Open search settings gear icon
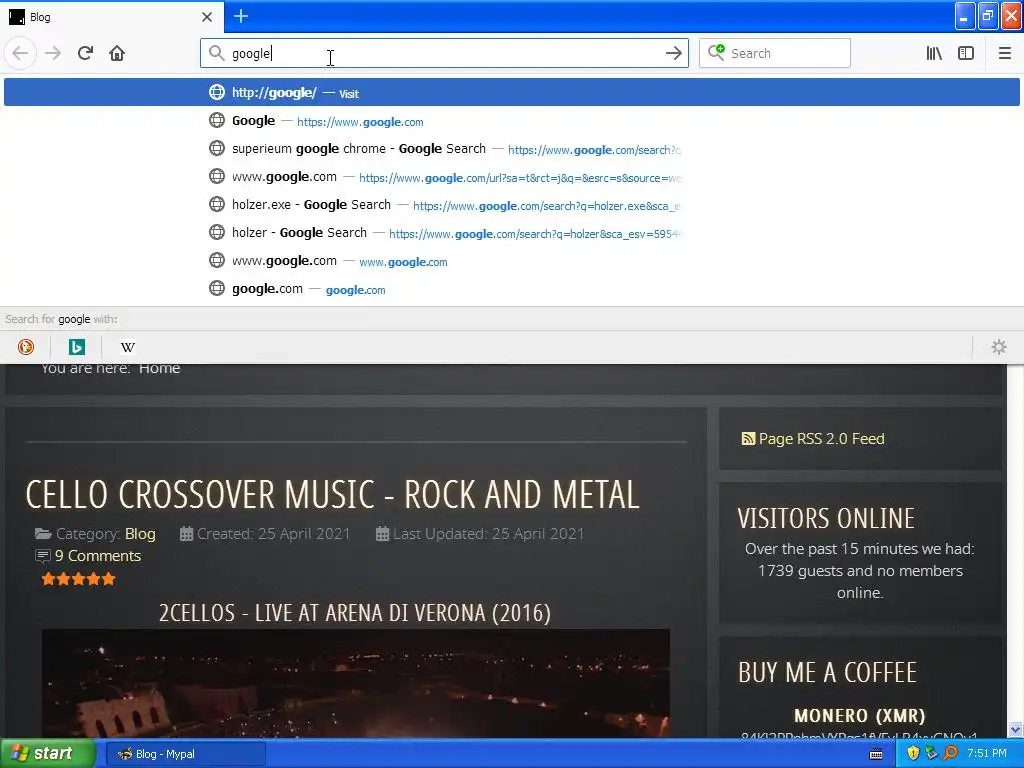The image size is (1024, 768). pyautogui.click(x=999, y=347)
